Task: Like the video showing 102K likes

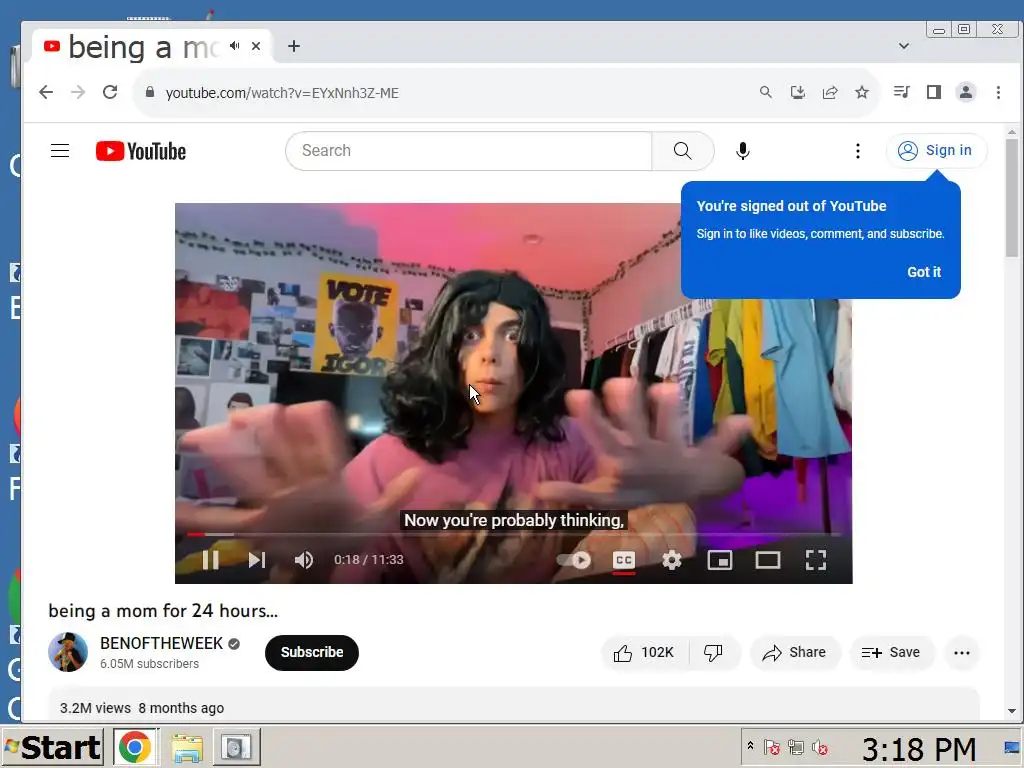Action: point(644,652)
